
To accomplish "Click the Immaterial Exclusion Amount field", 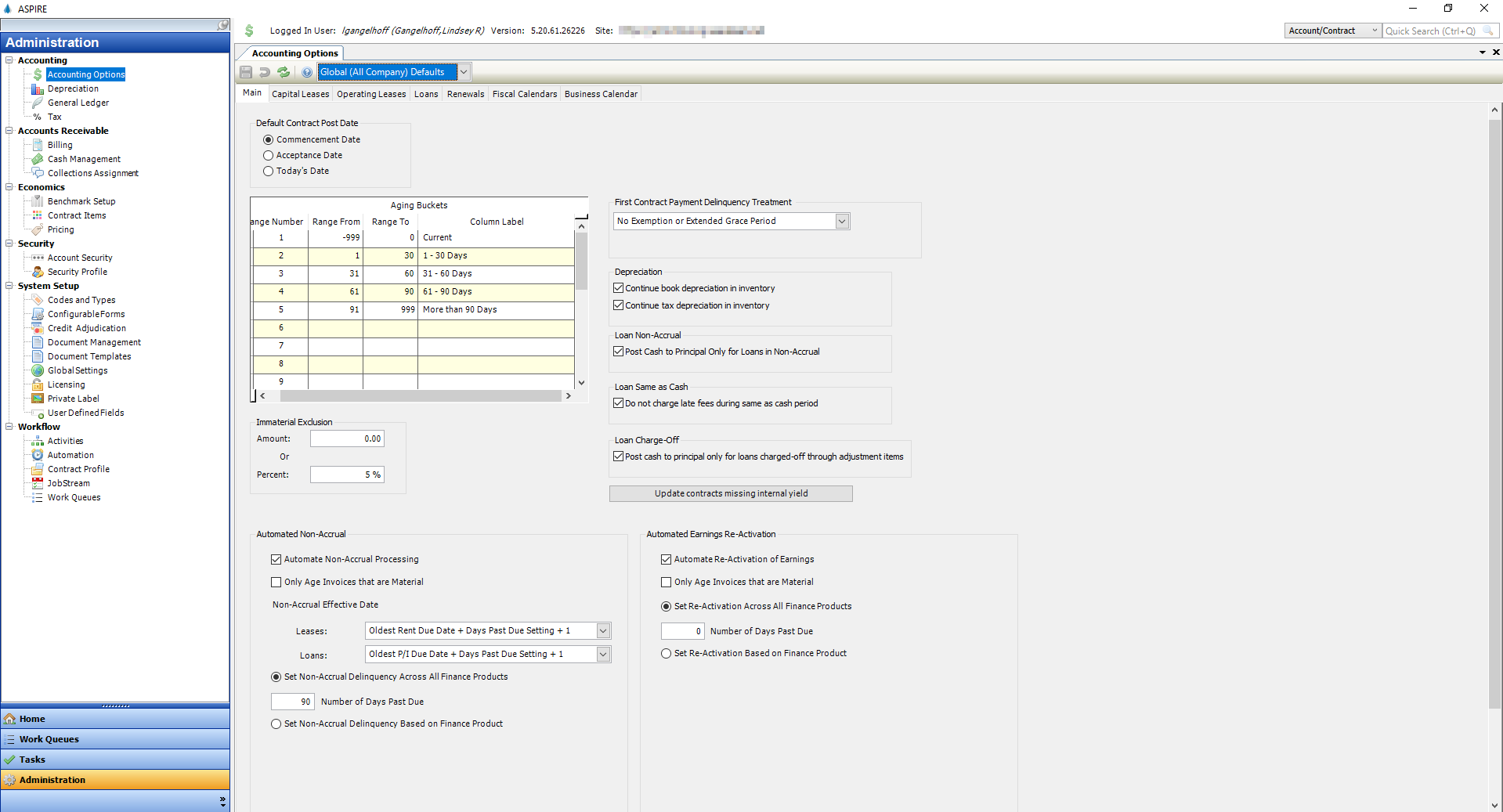I will (x=347, y=438).
